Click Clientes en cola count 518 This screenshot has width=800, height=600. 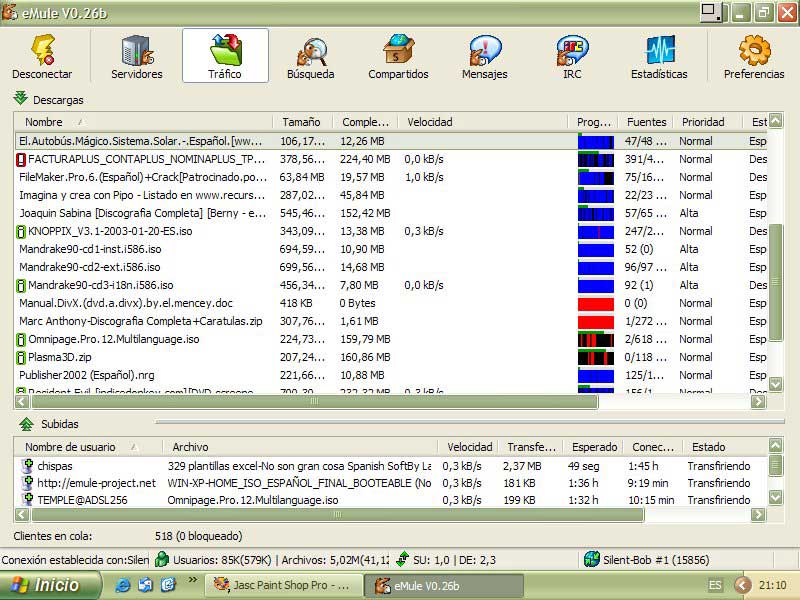[x=198, y=536]
